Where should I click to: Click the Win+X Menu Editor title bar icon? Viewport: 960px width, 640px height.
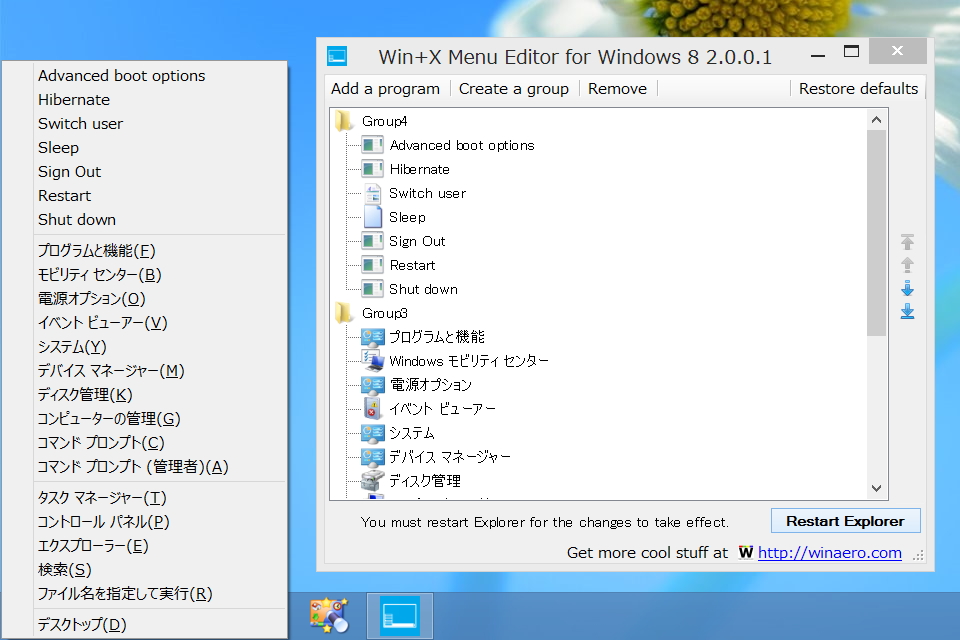coord(337,56)
